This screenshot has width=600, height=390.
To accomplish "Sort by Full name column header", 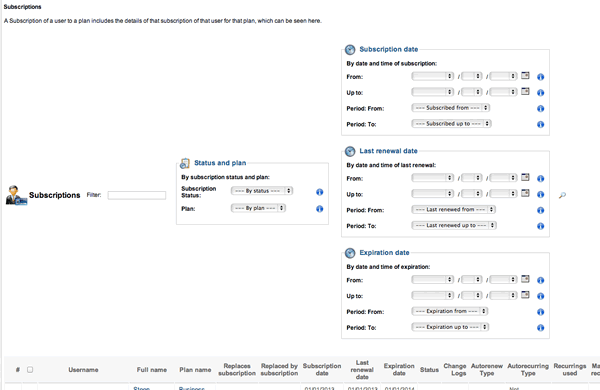I will [x=152, y=370].
